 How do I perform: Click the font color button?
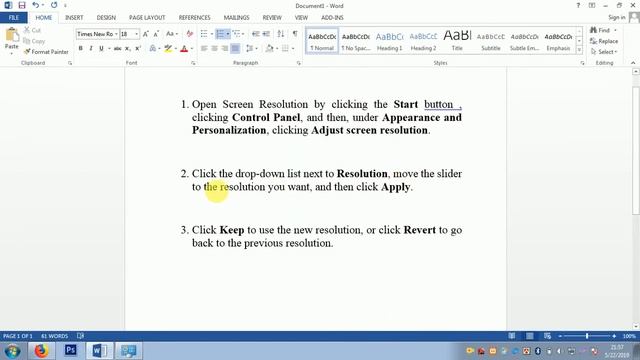click(x=184, y=49)
